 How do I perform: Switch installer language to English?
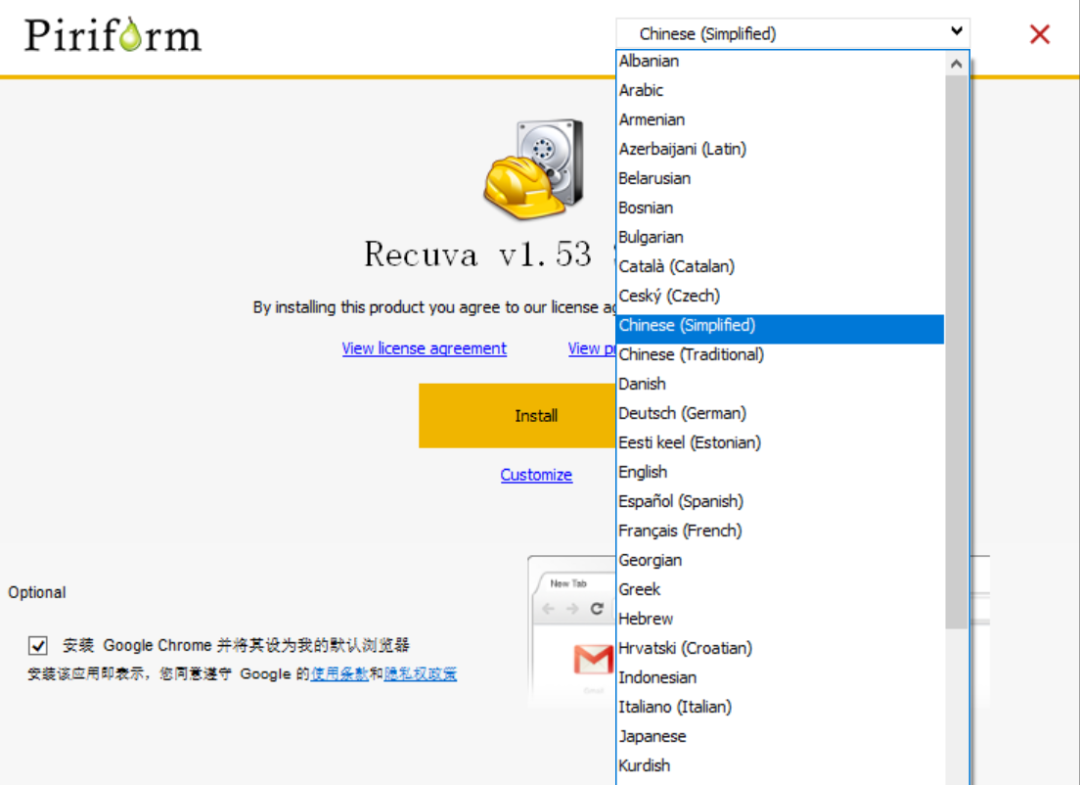tap(780, 472)
